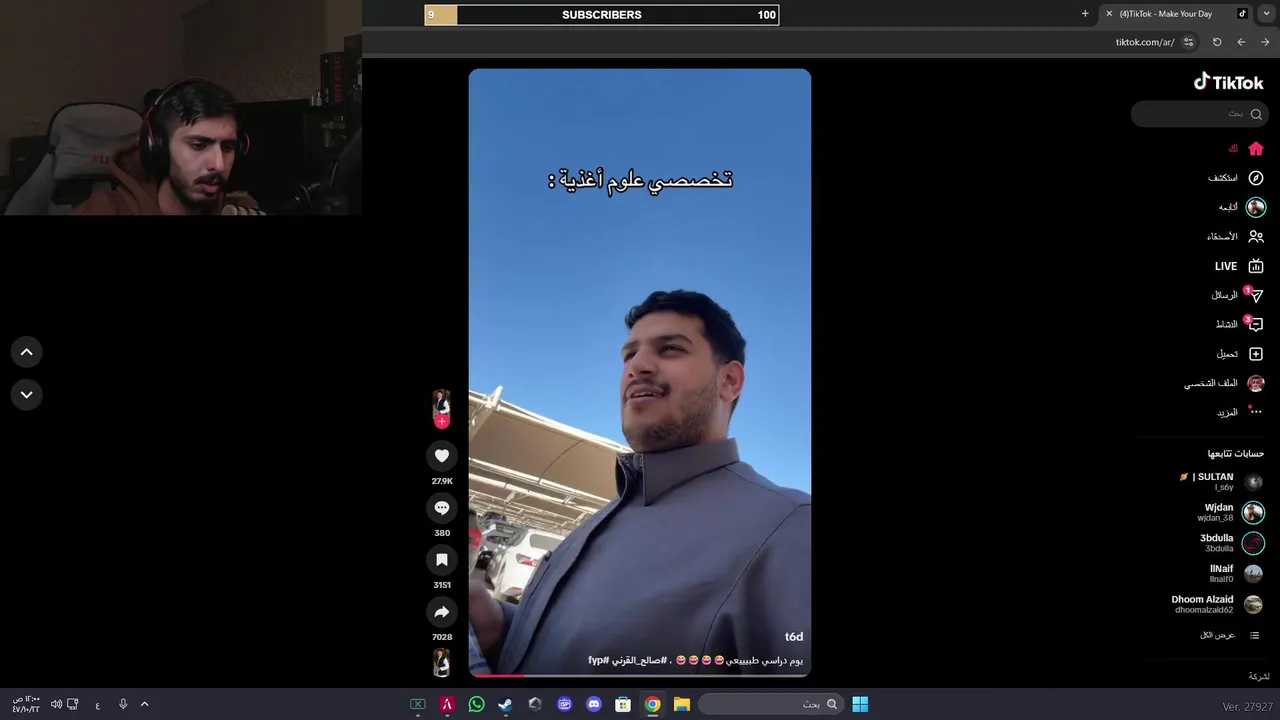Click the TikTok logo
Screen dimensions: 1280x720
coord(1228,82)
